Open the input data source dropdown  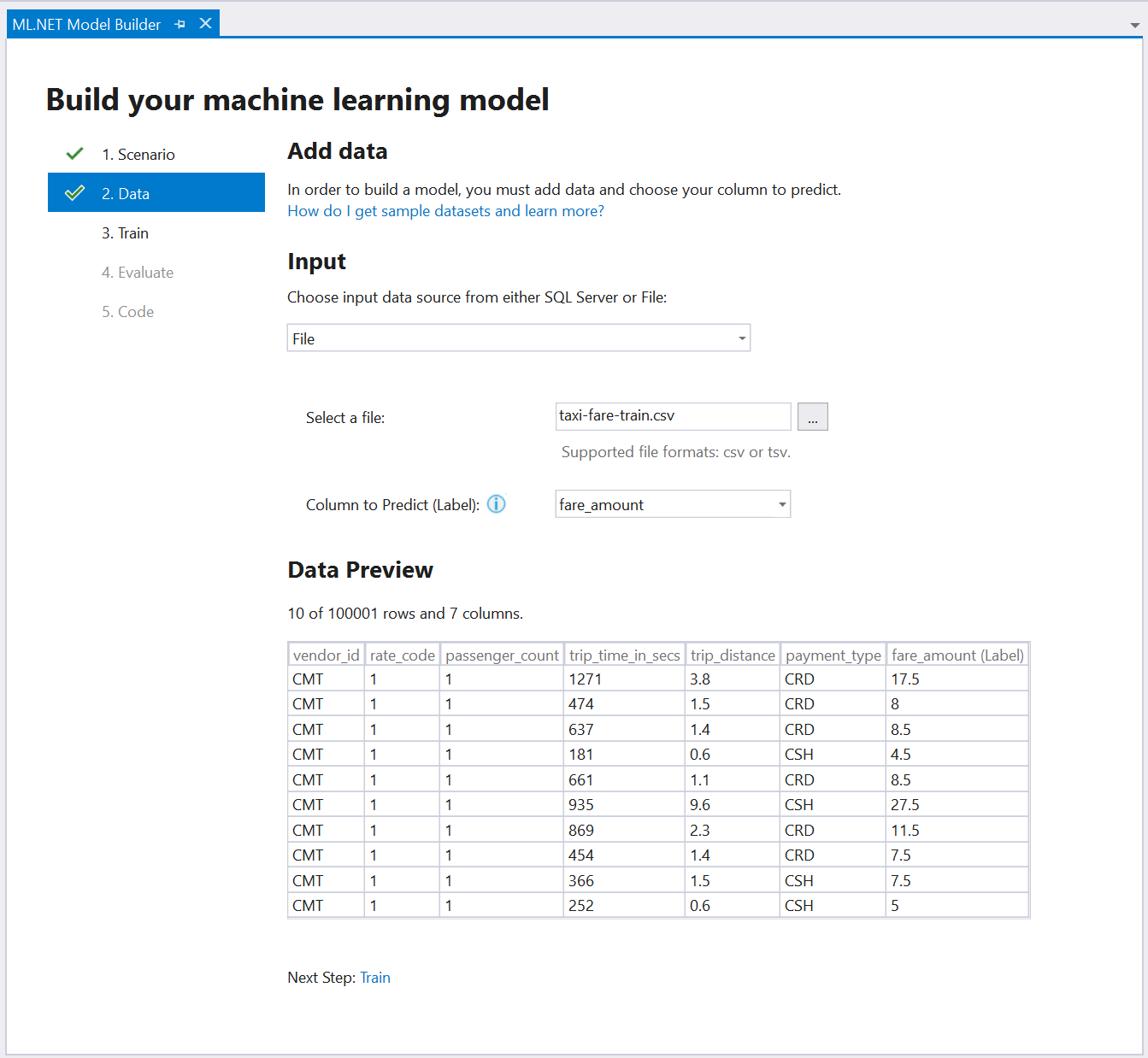(x=519, y=338)
